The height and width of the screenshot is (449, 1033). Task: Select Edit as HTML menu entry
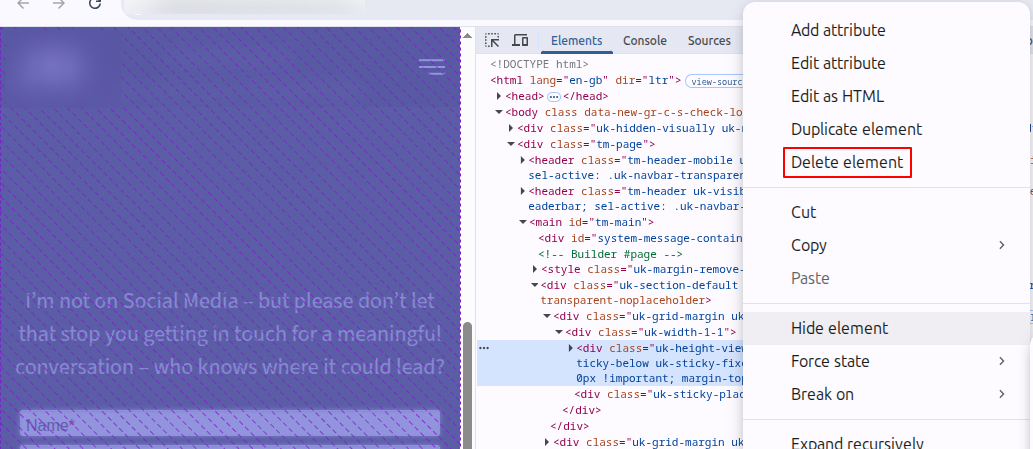point(837,96)
